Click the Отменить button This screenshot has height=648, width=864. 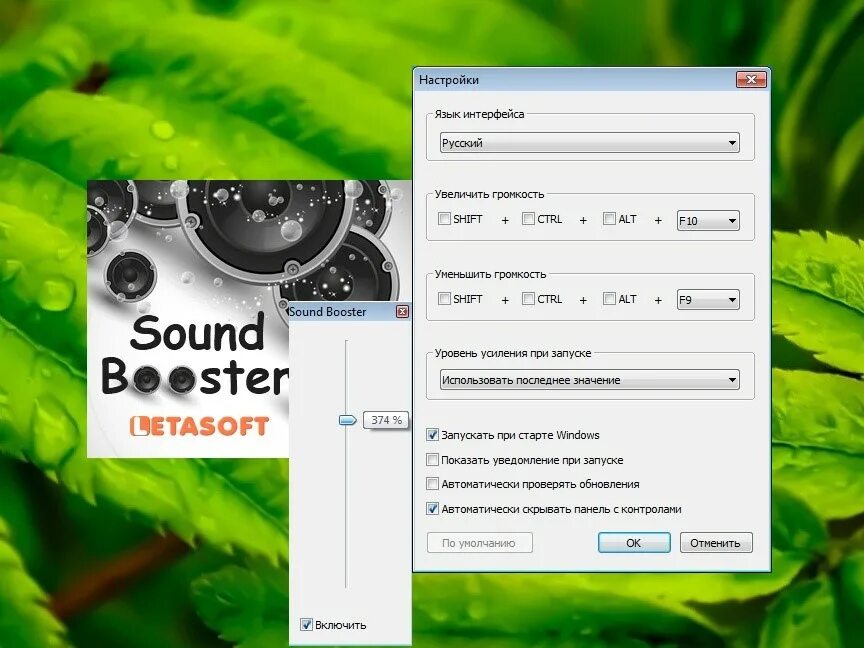[x=715, y=543]
